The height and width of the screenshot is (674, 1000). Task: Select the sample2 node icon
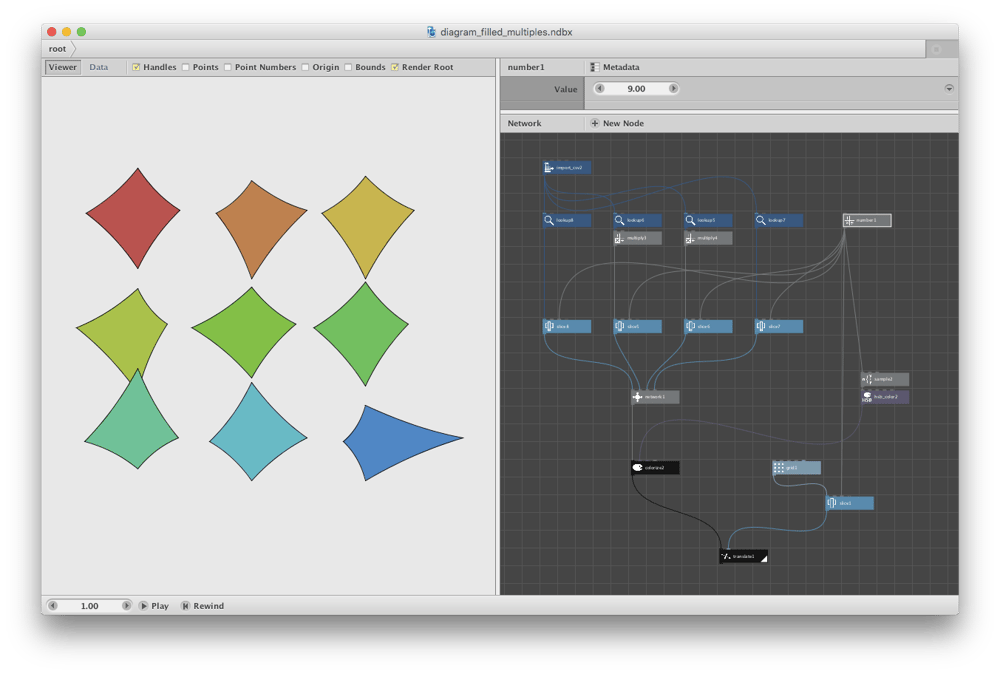(x=867, y=379)
